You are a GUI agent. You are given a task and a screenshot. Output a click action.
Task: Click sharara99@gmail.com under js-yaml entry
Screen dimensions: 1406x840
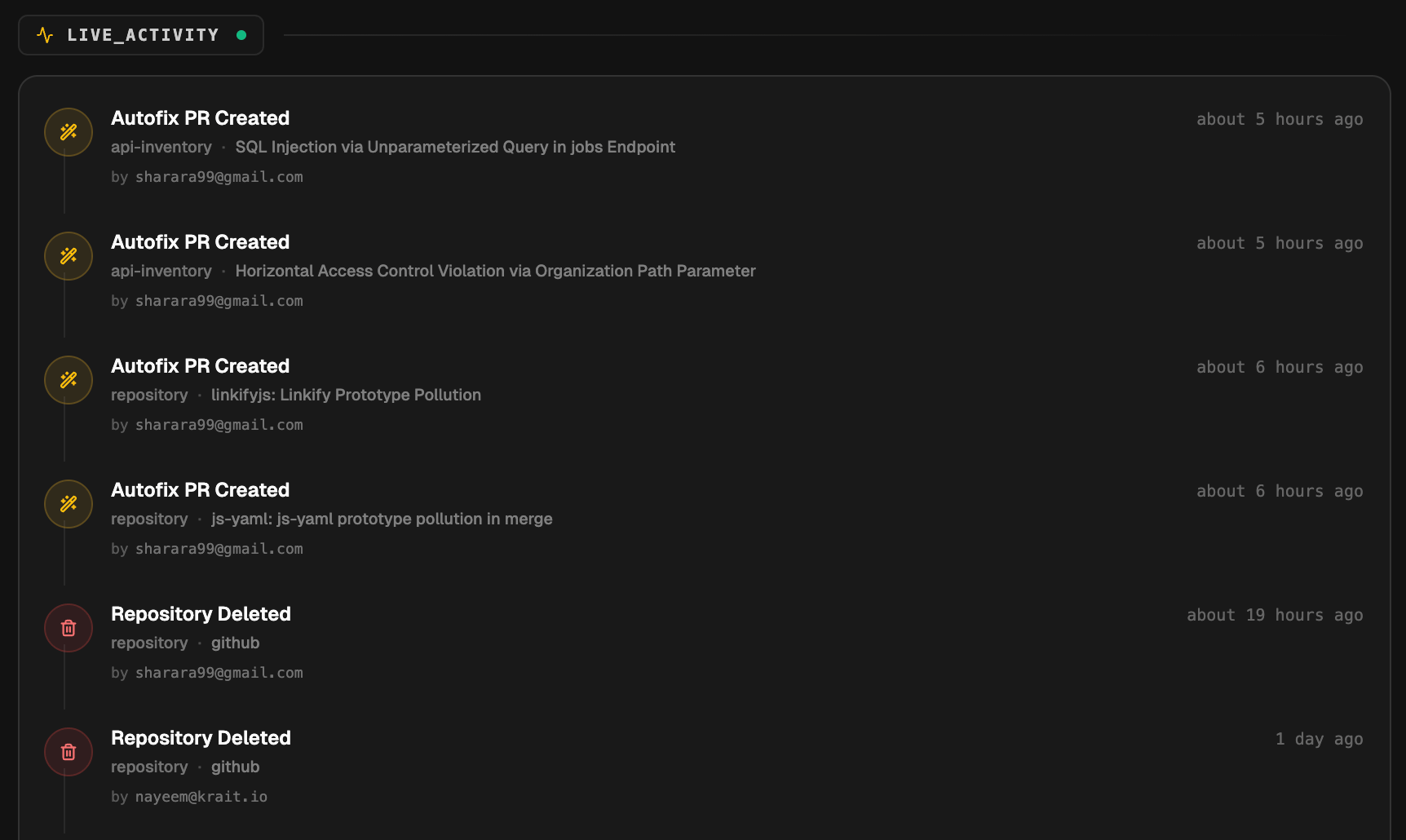tap(219, 549)
